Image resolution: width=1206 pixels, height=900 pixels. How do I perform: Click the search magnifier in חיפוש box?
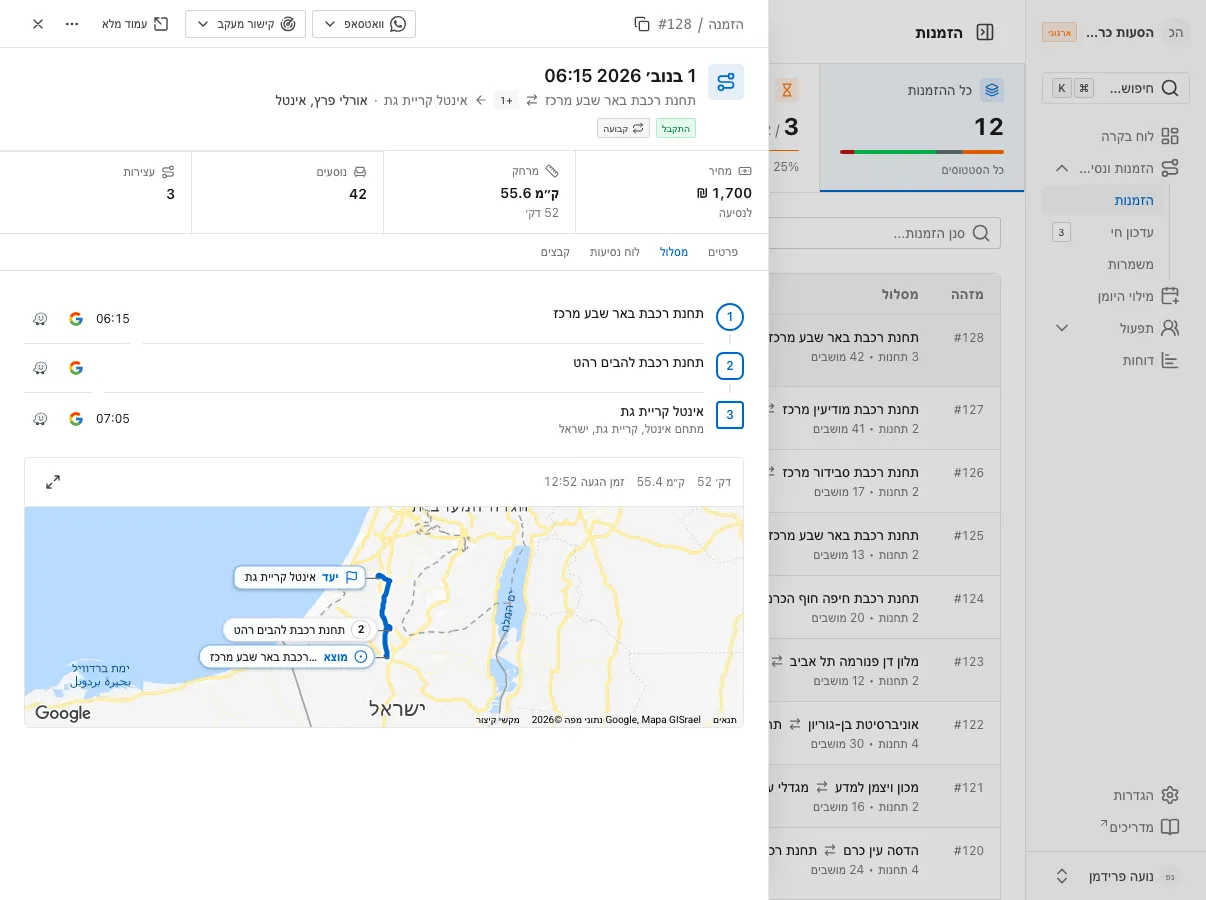[x=1170, y=88]
